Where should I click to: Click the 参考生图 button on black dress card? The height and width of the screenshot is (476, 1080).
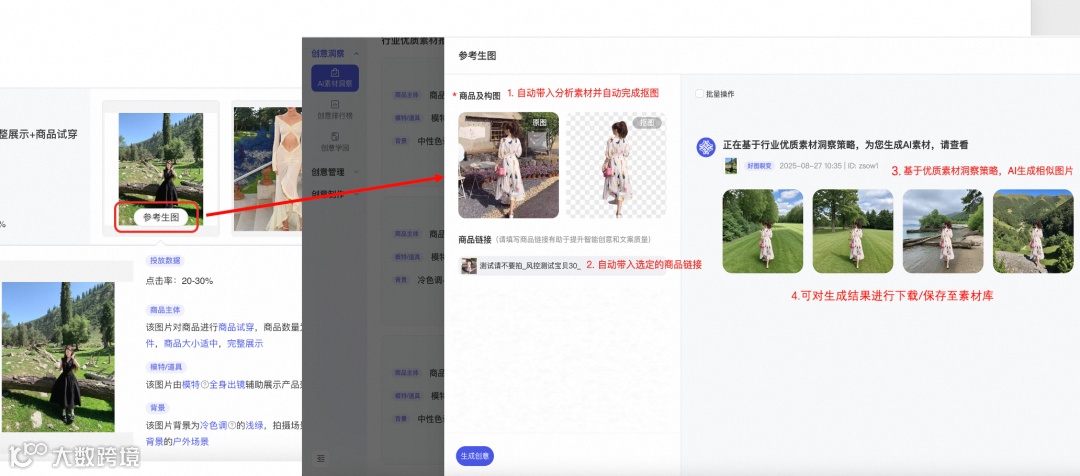point(160,218)
